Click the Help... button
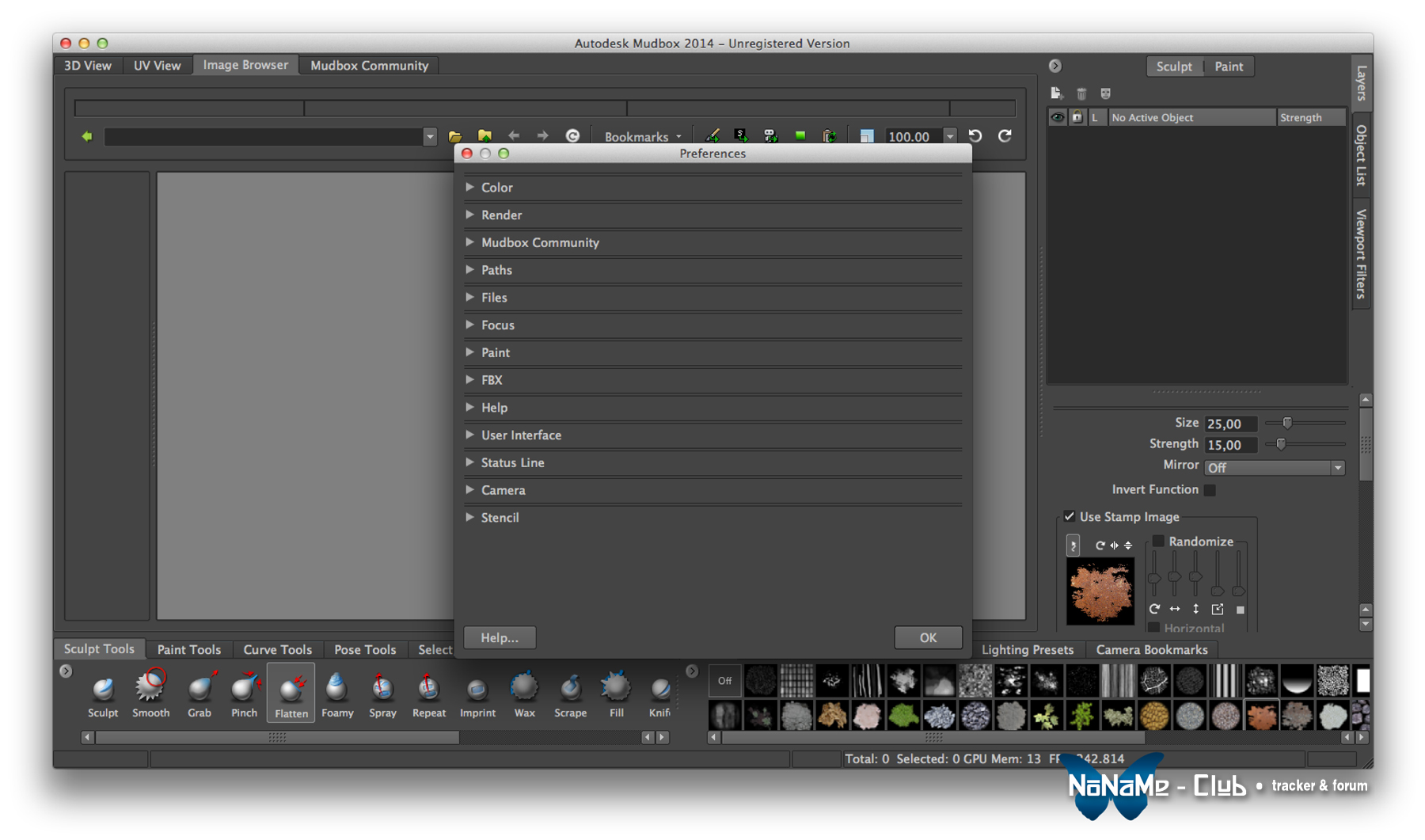Screen dimensions: 1425x840 click(x=500, y=637)
